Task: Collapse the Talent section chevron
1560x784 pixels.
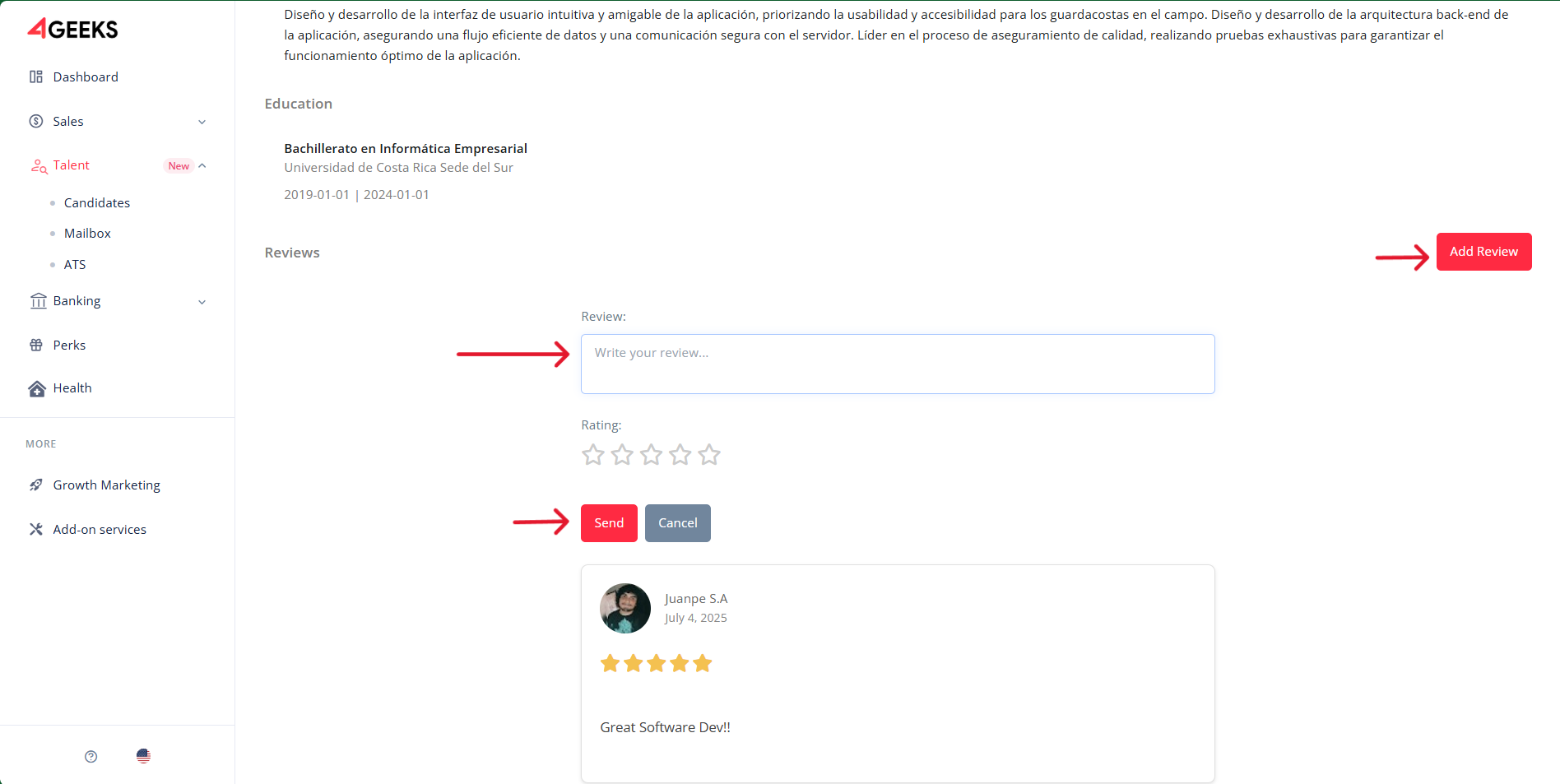Action: tap(203, 165)
